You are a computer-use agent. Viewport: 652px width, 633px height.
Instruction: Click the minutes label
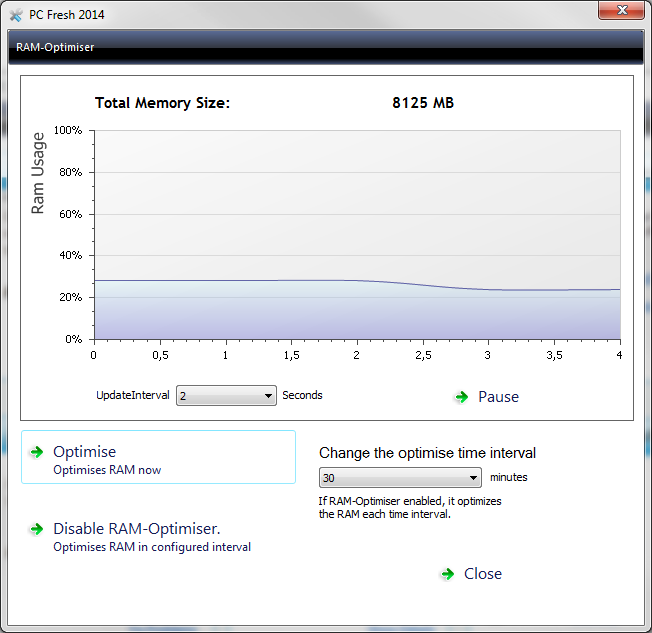pyautogui.click(x=509, y=477)
